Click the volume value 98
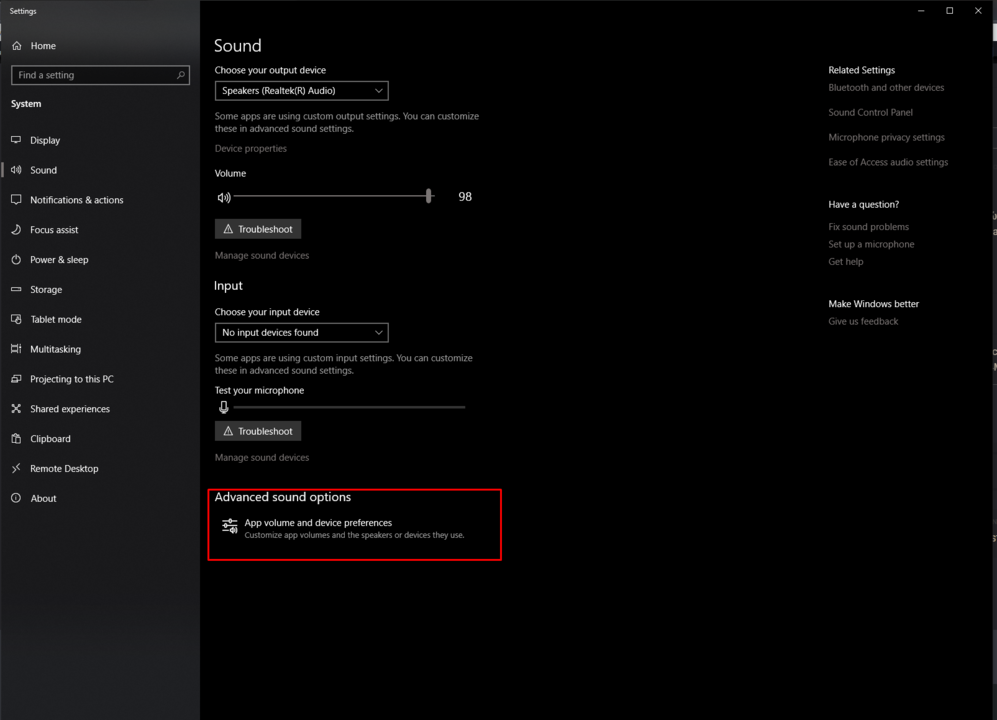Screen dimensions: 997x720 pos(465,197)
